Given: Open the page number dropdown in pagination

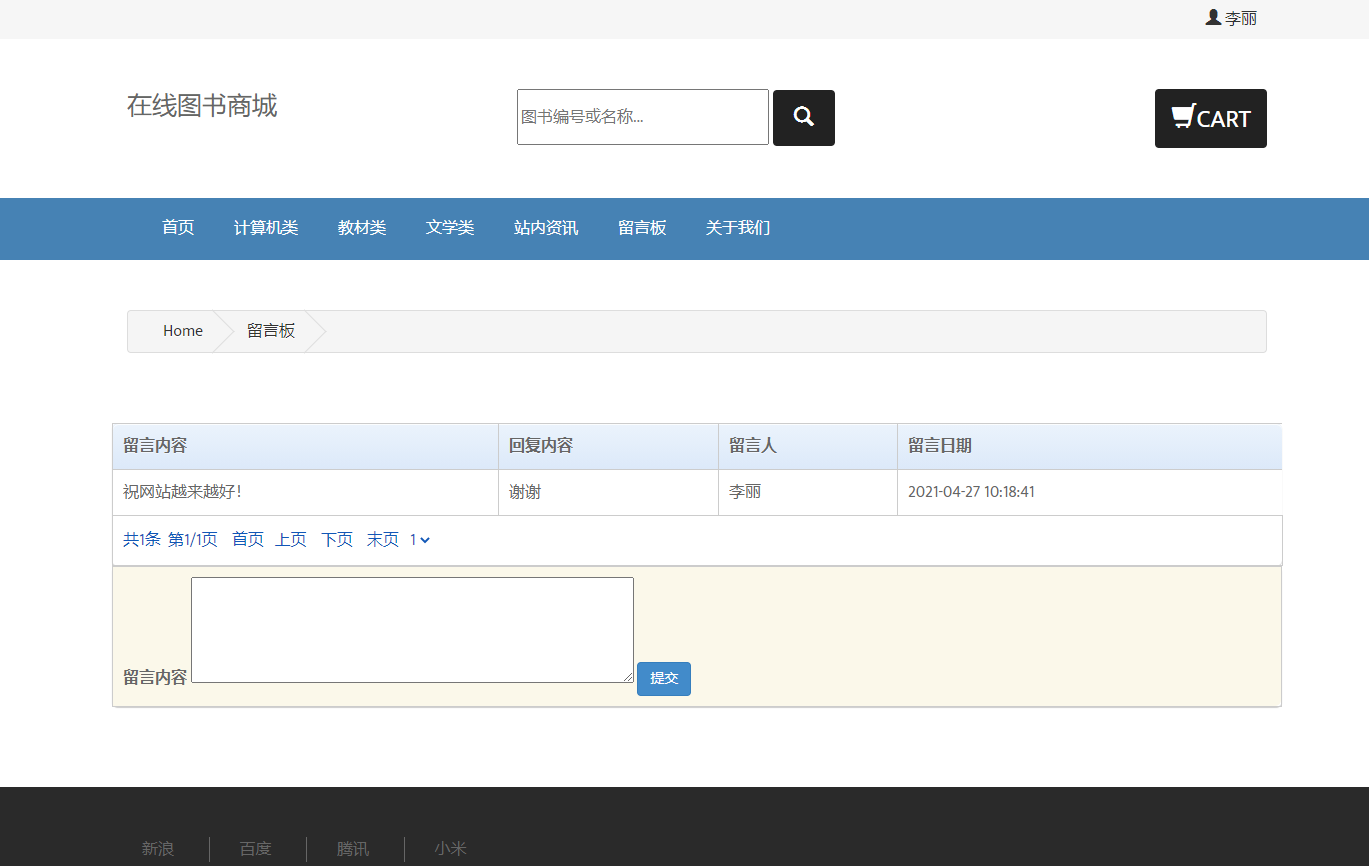Looking at the screenshot, I should click(420, 539).
